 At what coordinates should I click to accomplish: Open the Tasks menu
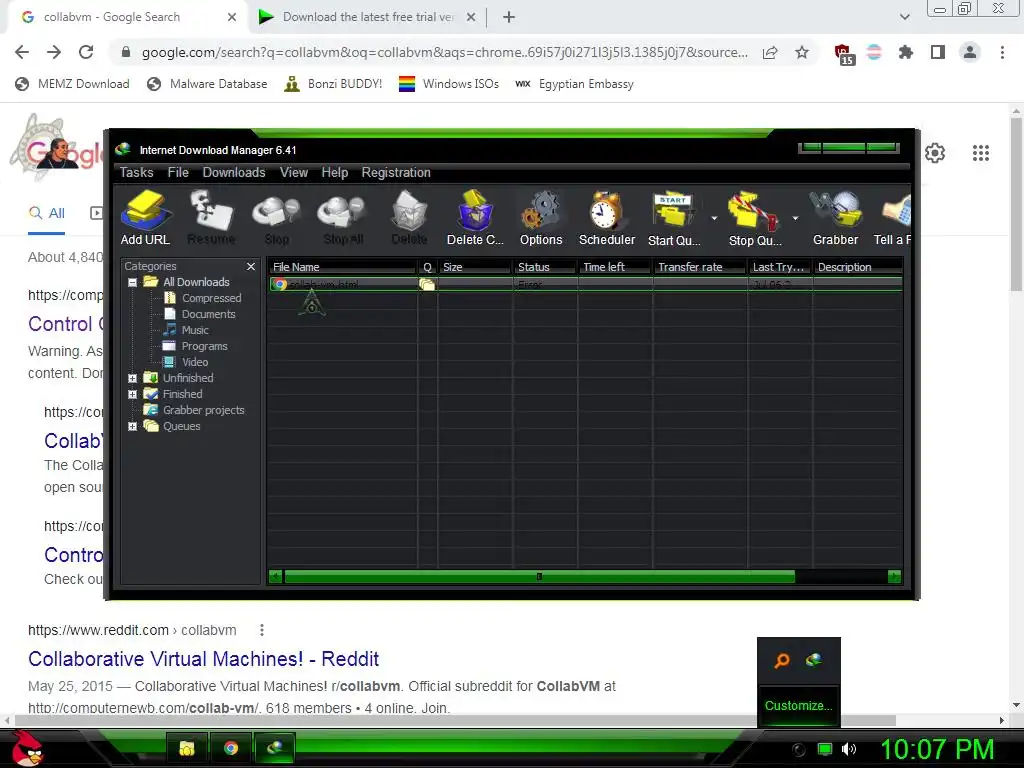point(136,172)
